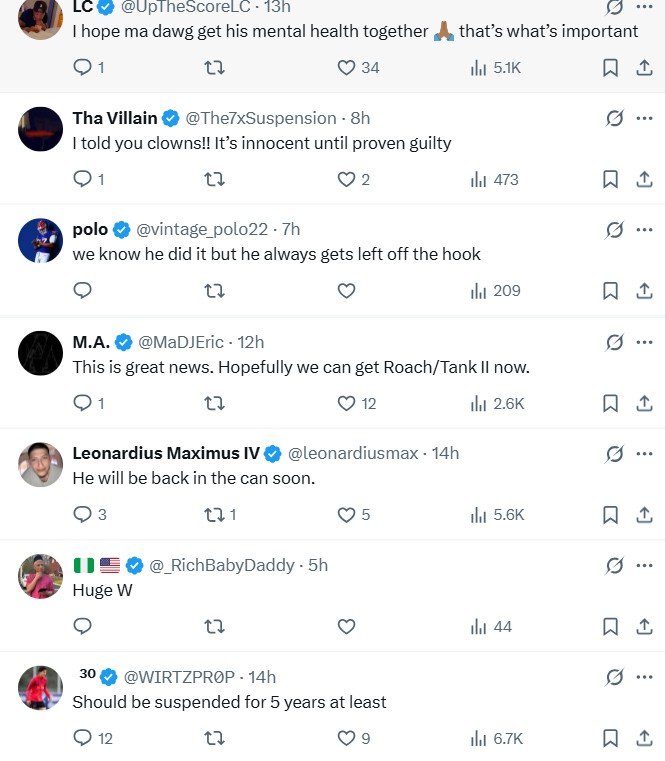Open Grok icon on Tha Villain's tweet
665x761 pixels.
[x=615, y=118]
